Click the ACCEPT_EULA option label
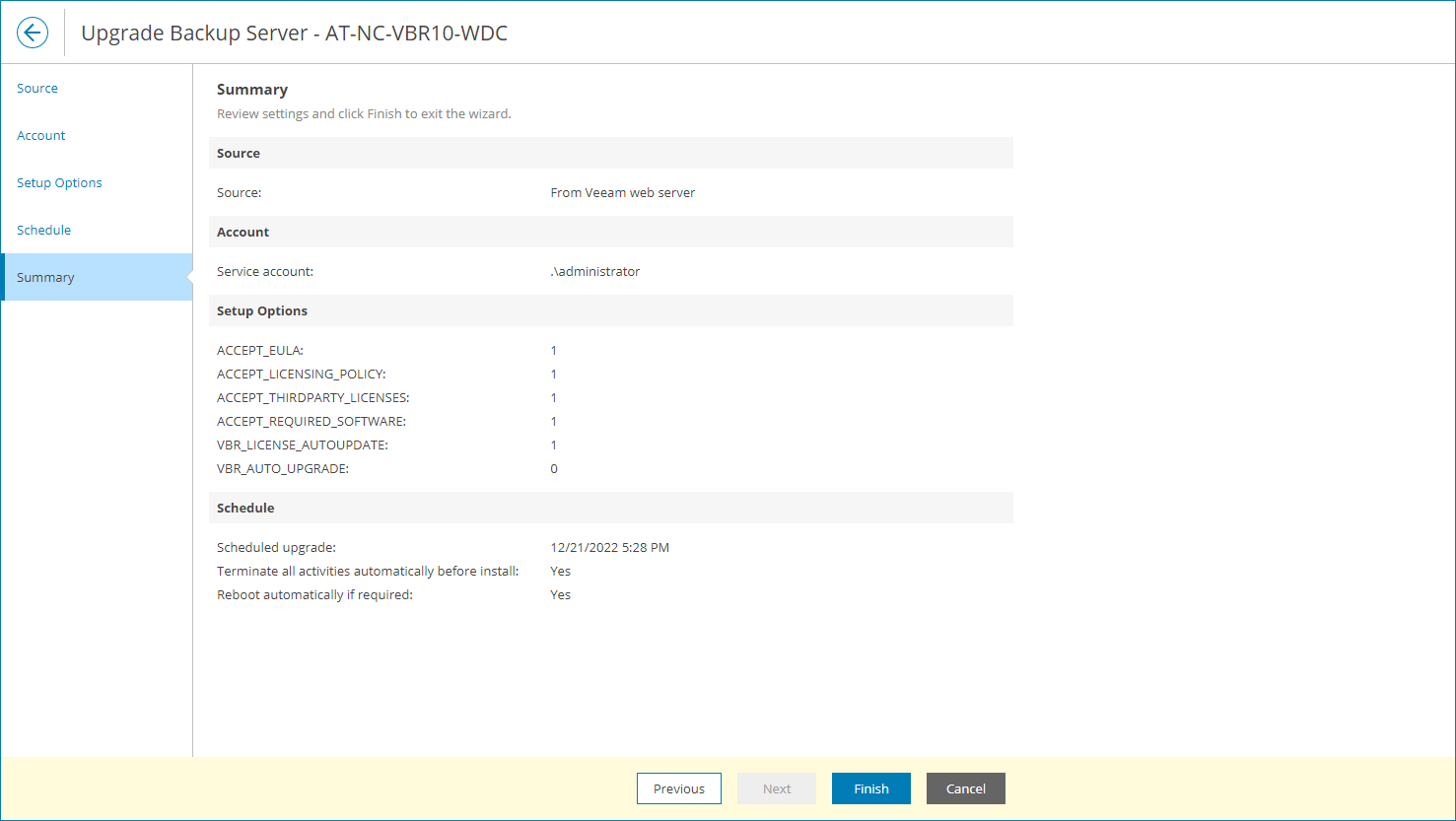The image size is (1456, 821). 260,350
